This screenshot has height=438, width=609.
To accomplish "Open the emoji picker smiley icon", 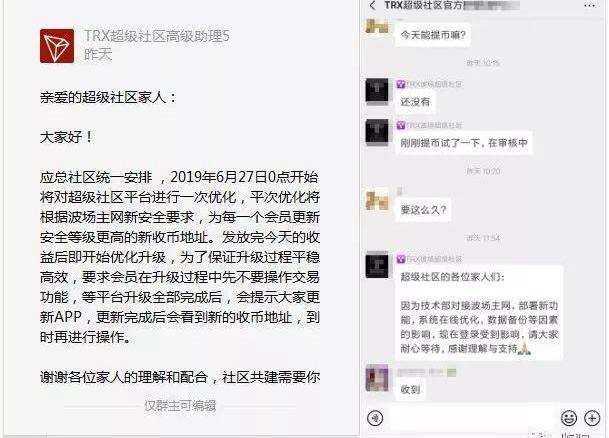I will click(569, 418).
